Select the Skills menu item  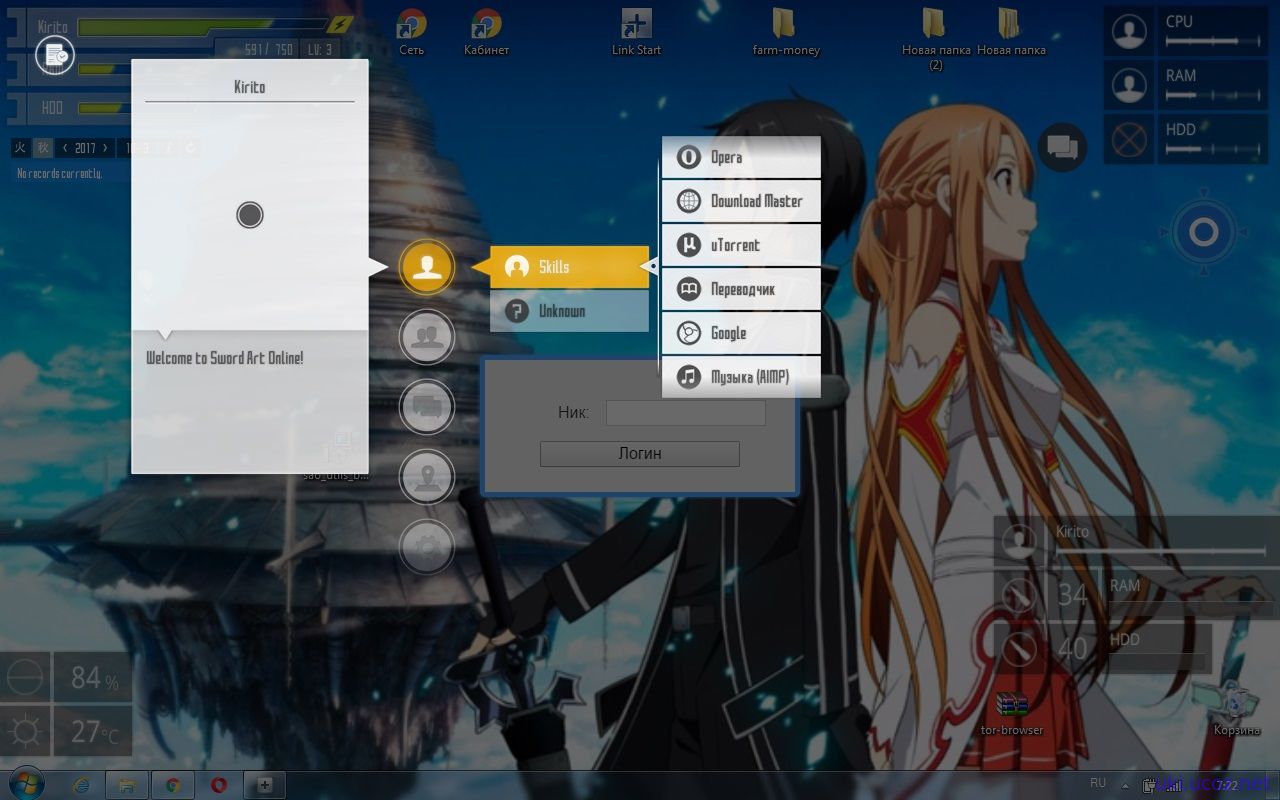coord(569,267)
